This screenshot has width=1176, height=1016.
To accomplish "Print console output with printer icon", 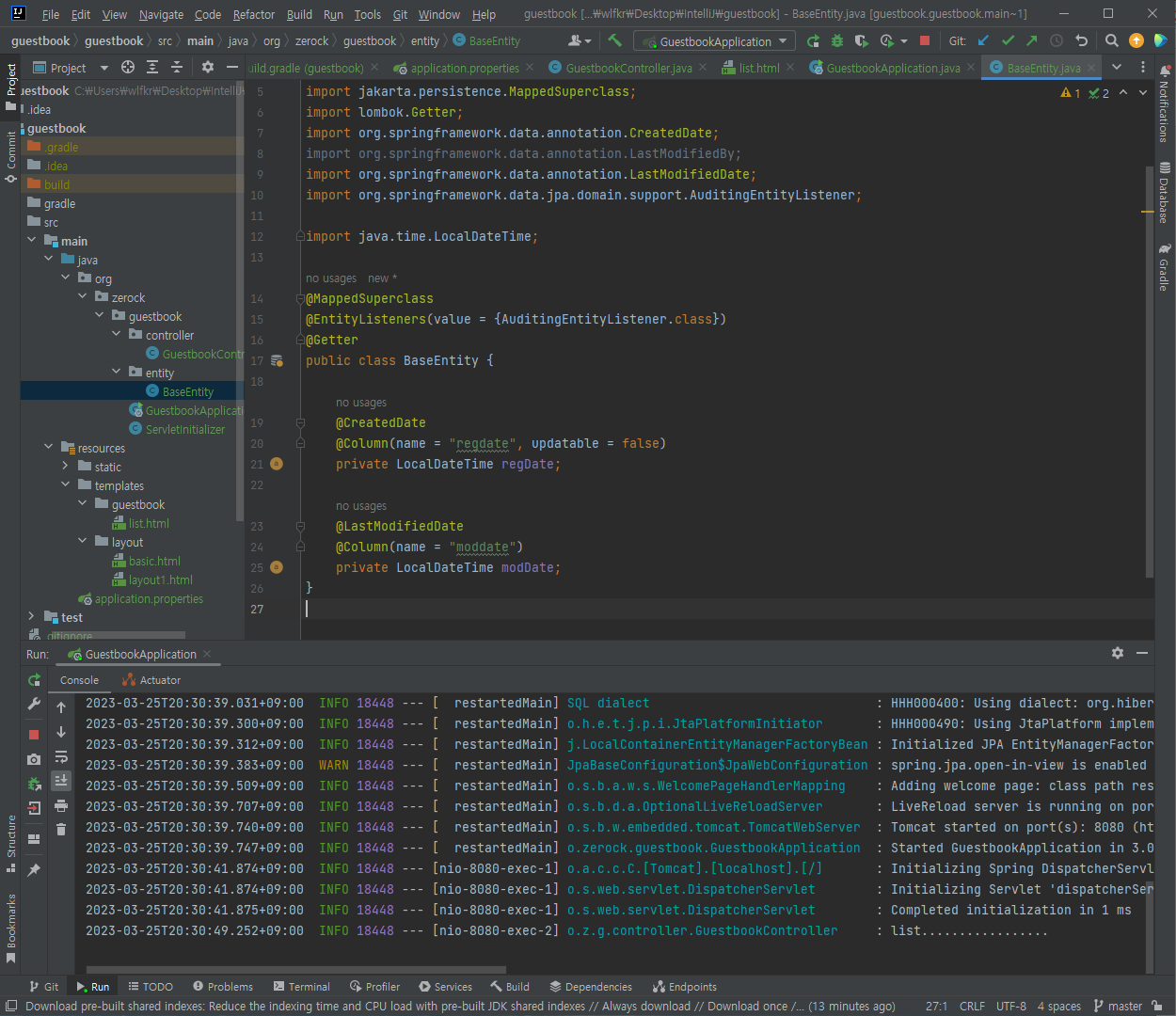I will coord(61,805).
